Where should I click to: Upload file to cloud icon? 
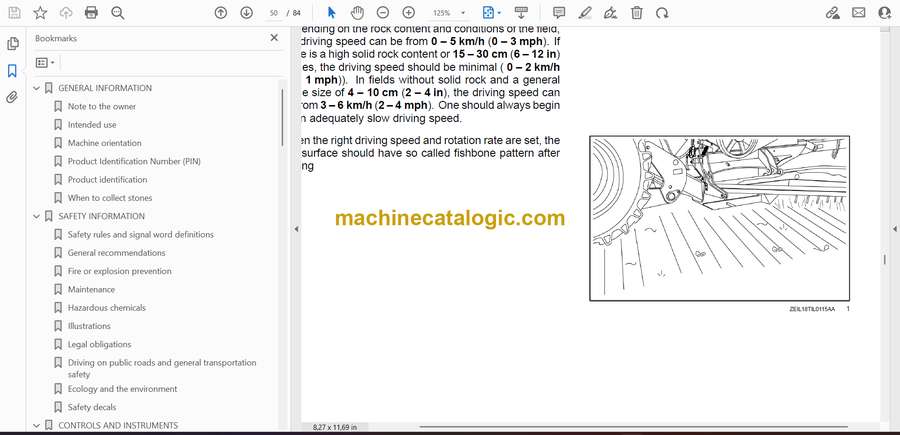click(66, 13)
